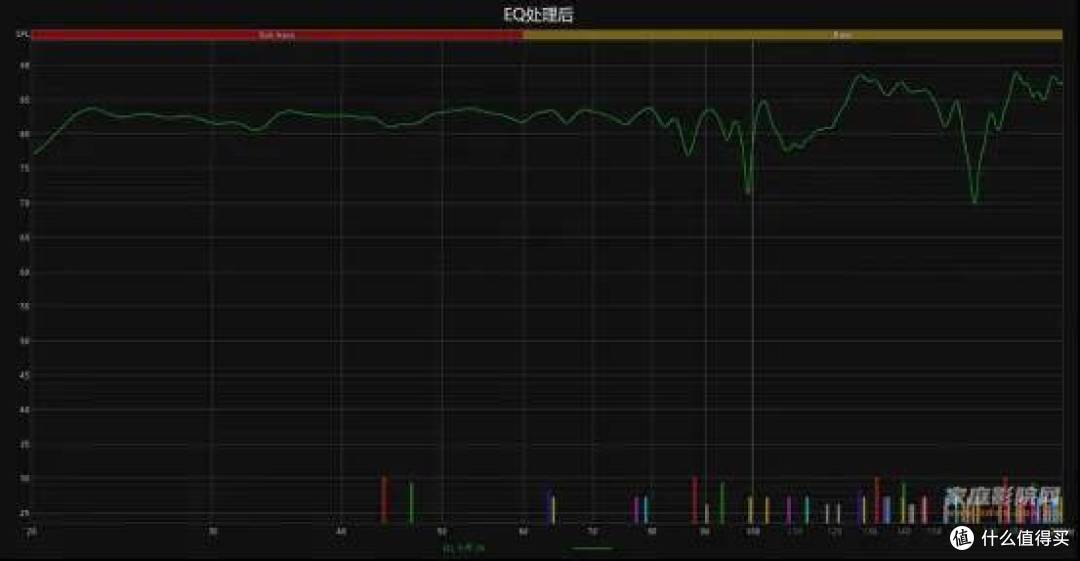Click the vertical cursor line at 100 Hz

(753, 283)
